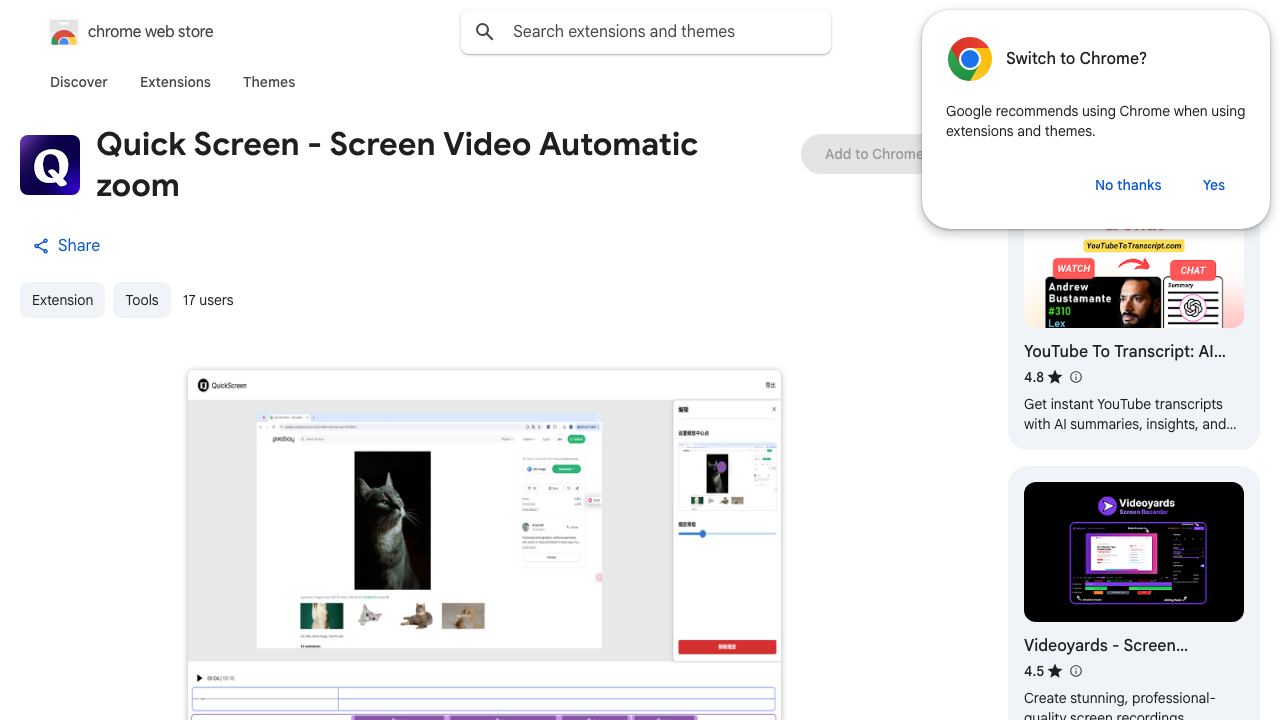Click the Chrome logo in the popup

click(x=969, y=59)
